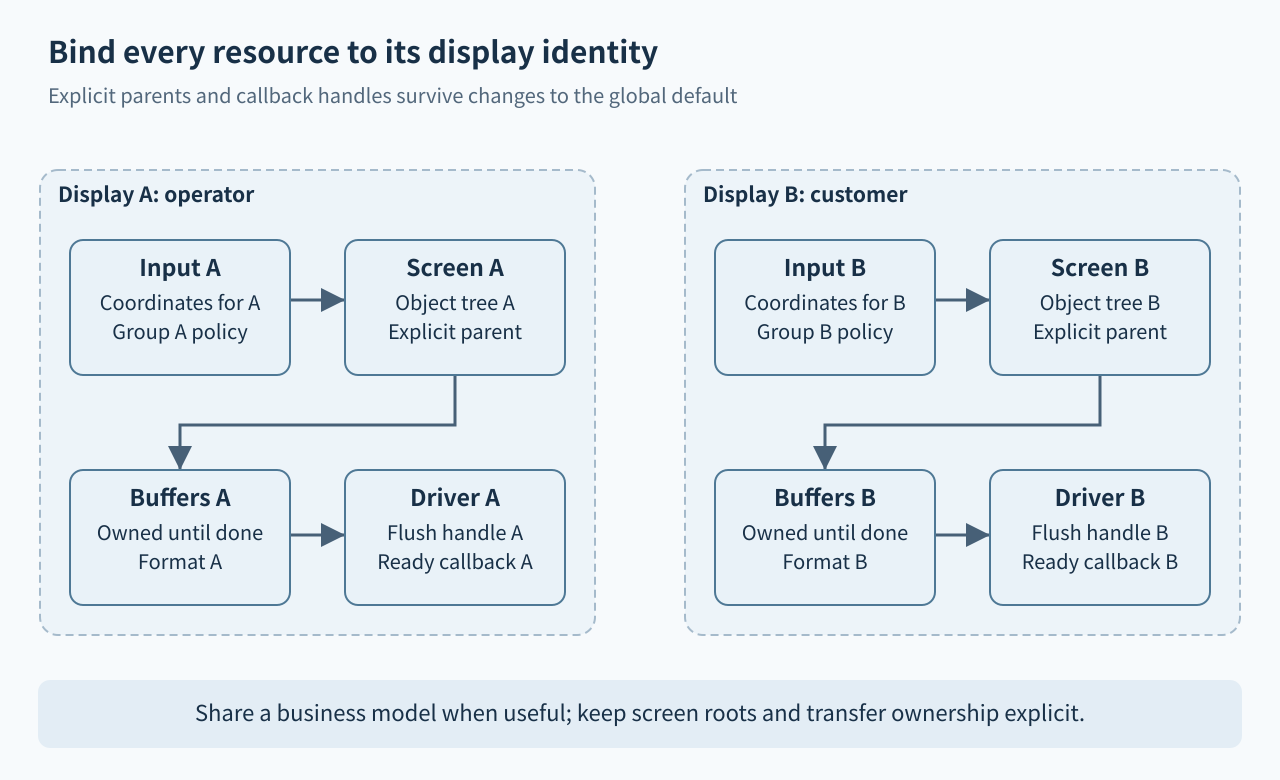This screenshot has height=780, width=1280.
Task: Click 'Object tree B' text
Action: pos(1100,302)
